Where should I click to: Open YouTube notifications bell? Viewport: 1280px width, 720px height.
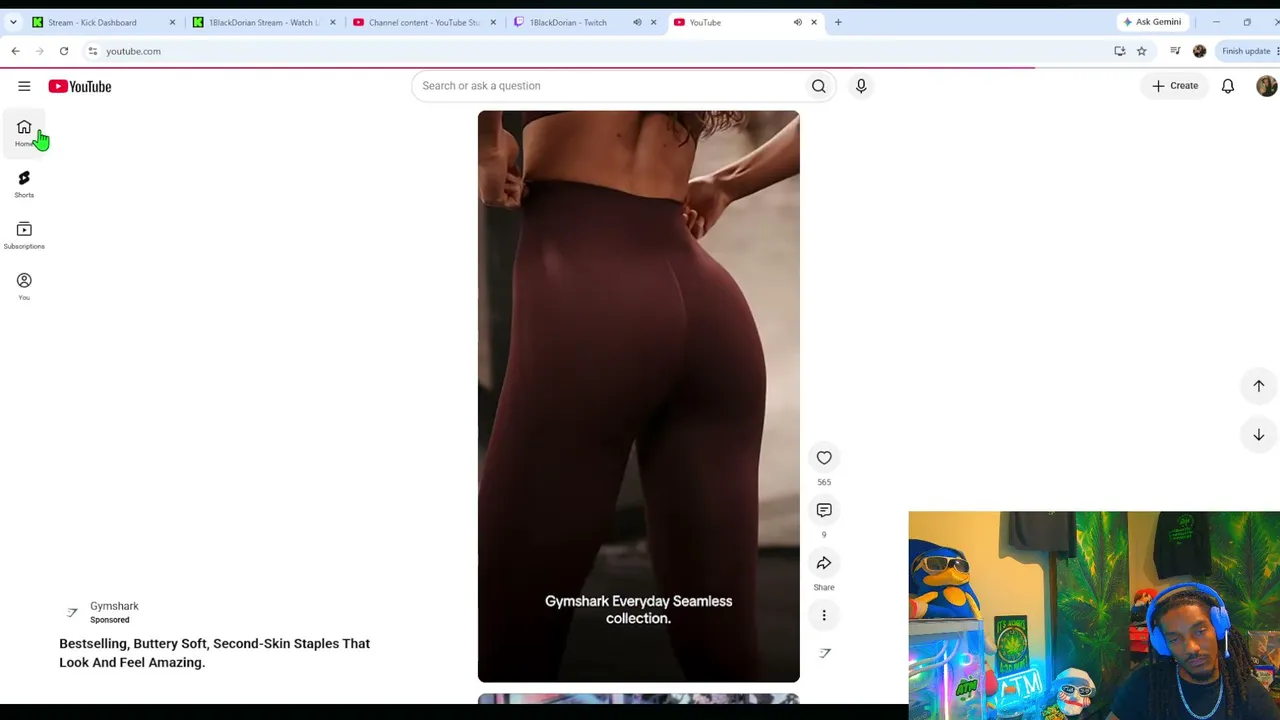[1228, 86]
